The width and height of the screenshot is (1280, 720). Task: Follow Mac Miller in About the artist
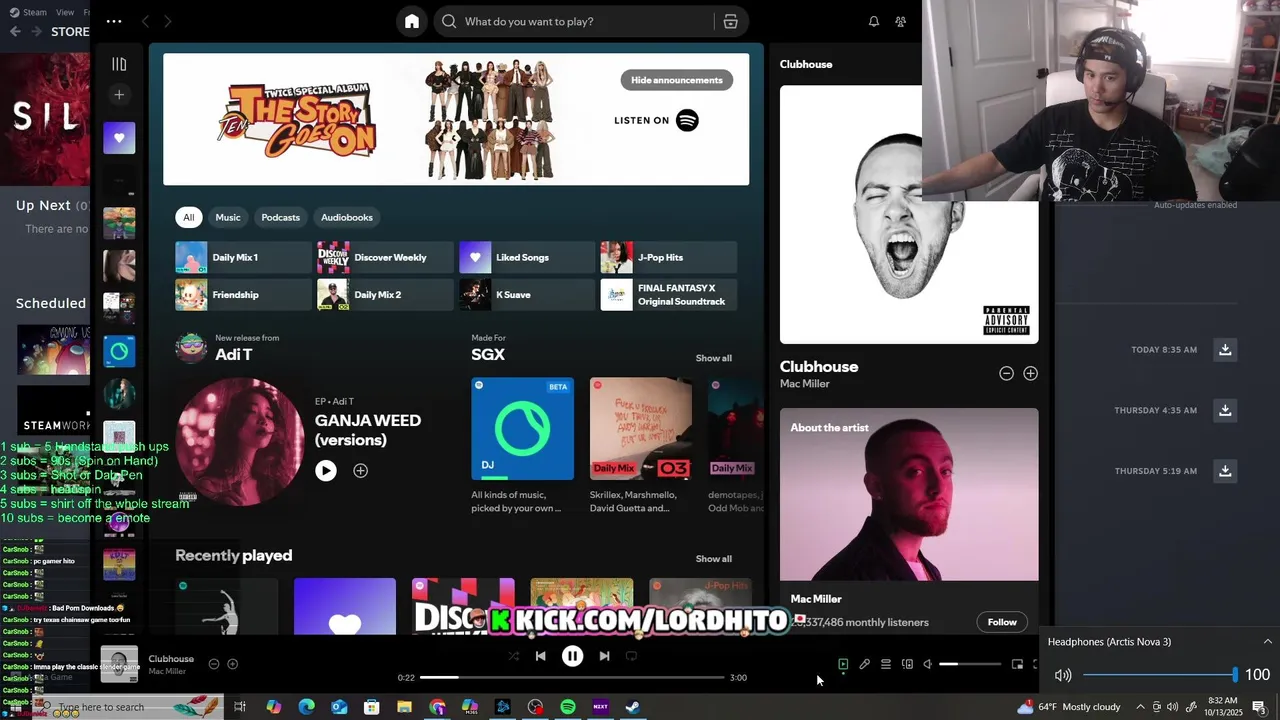coord(1002,622)
